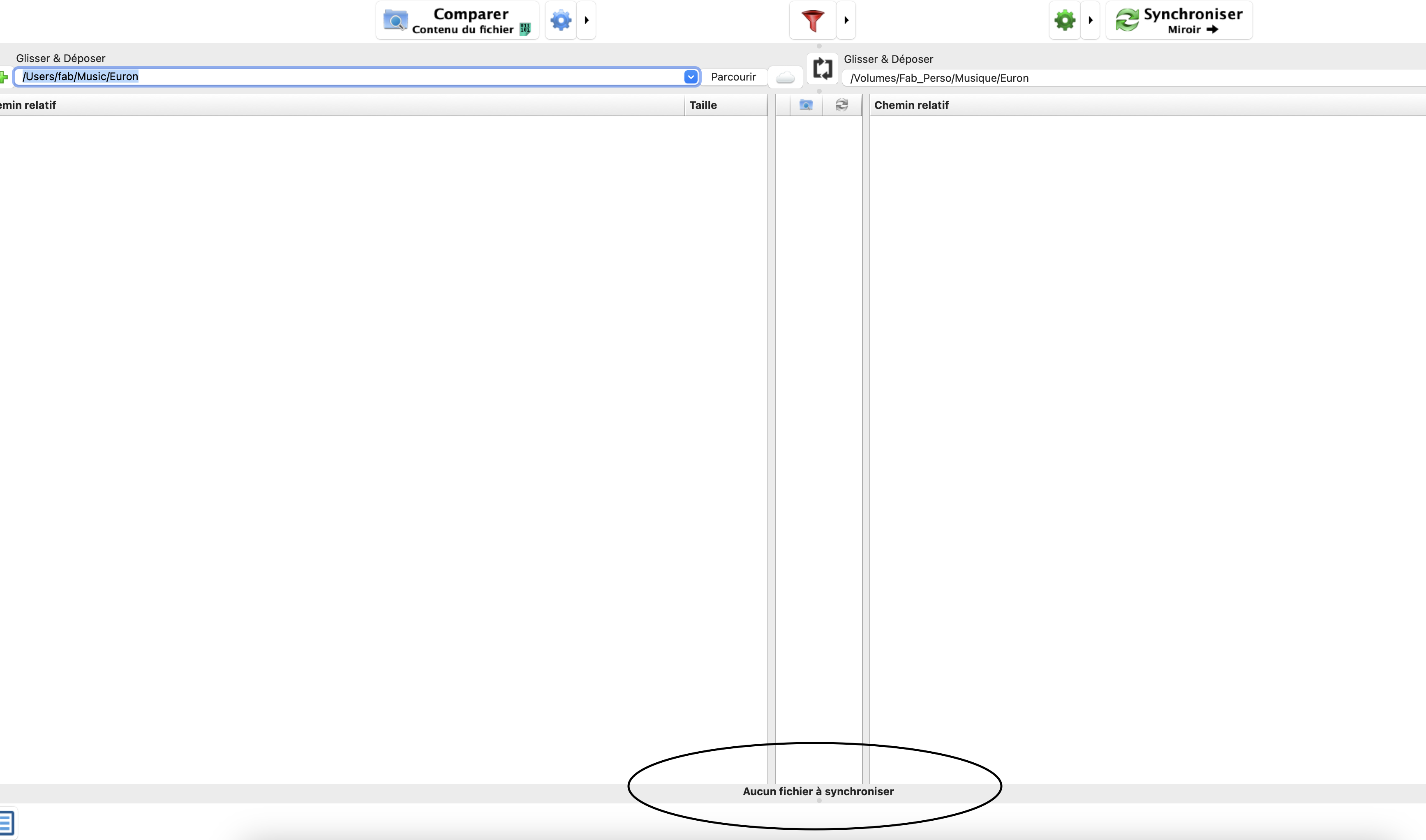
Task: Click the left 'Glisser & Déposer' label
Action: [60, 58]
